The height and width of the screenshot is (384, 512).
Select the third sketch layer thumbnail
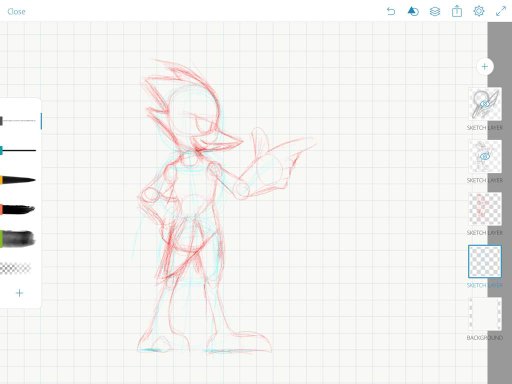[x=485, y=209]
